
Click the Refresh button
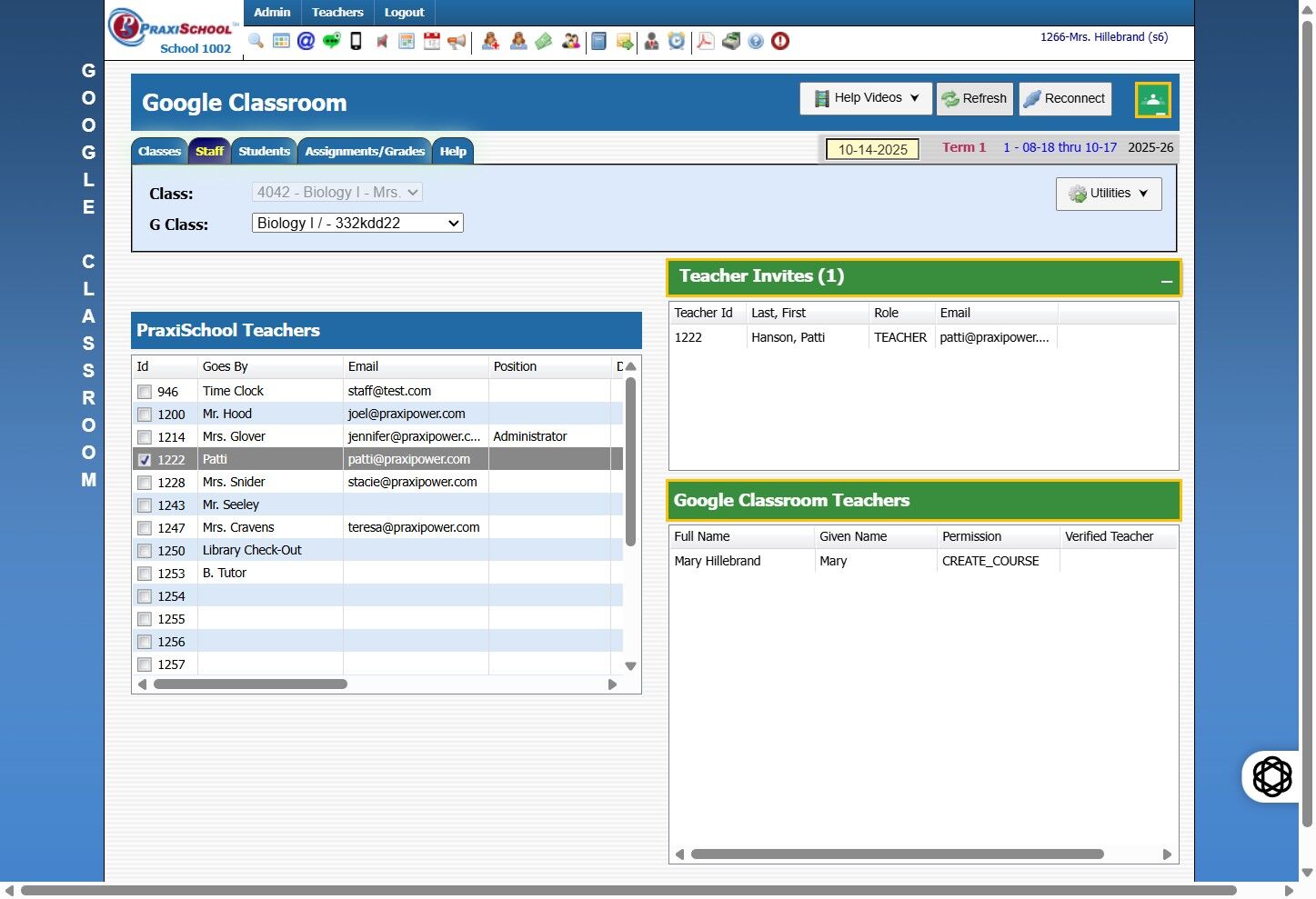(x=975, y=99)
